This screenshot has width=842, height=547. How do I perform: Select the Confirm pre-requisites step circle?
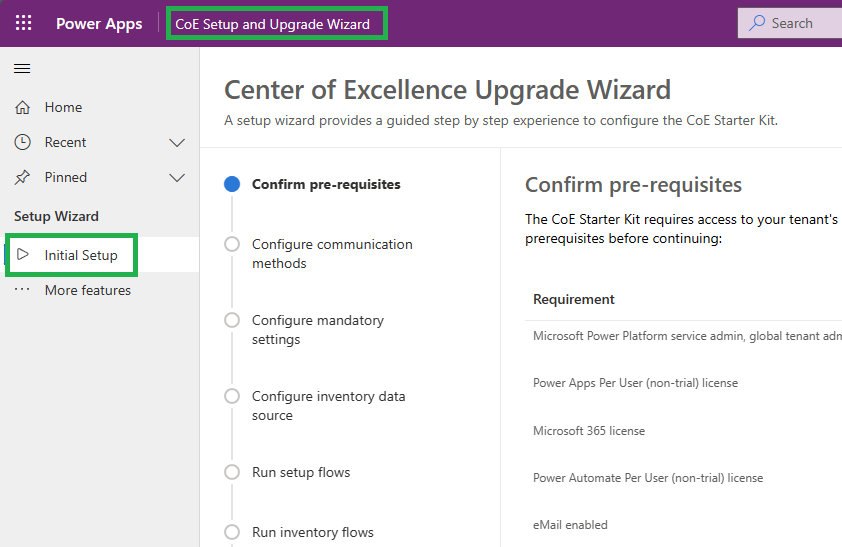(x=232, y=184)
